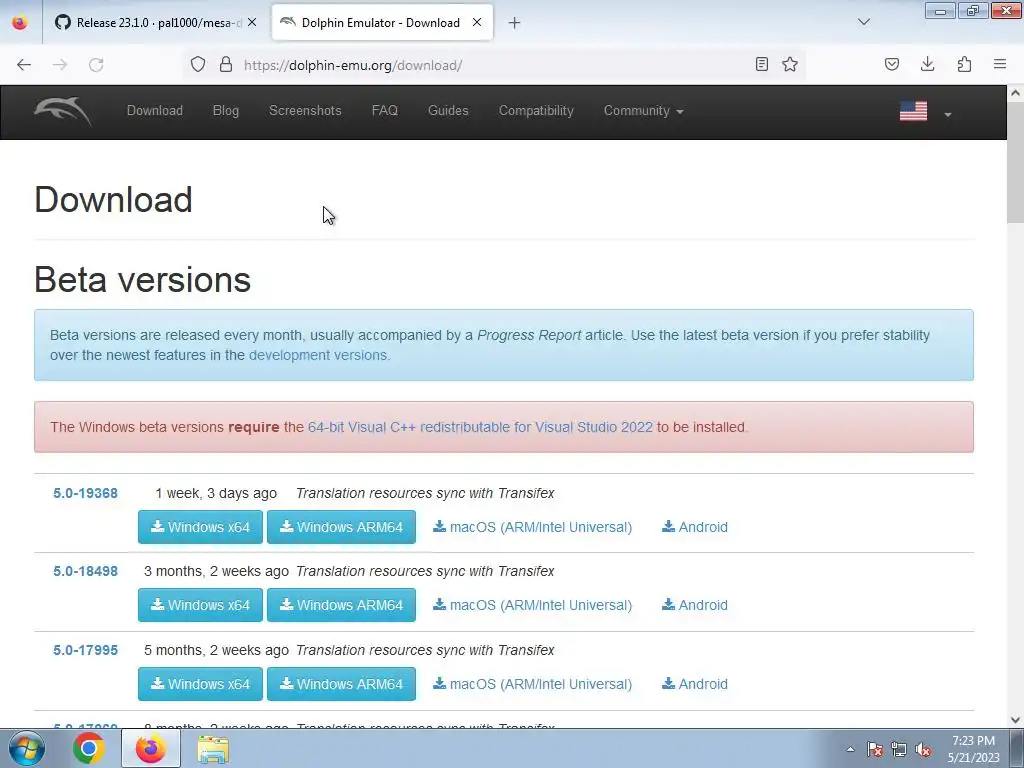Open the Windows Start button
Viewport: 1024px width, 768px height.
click(26, 748)
